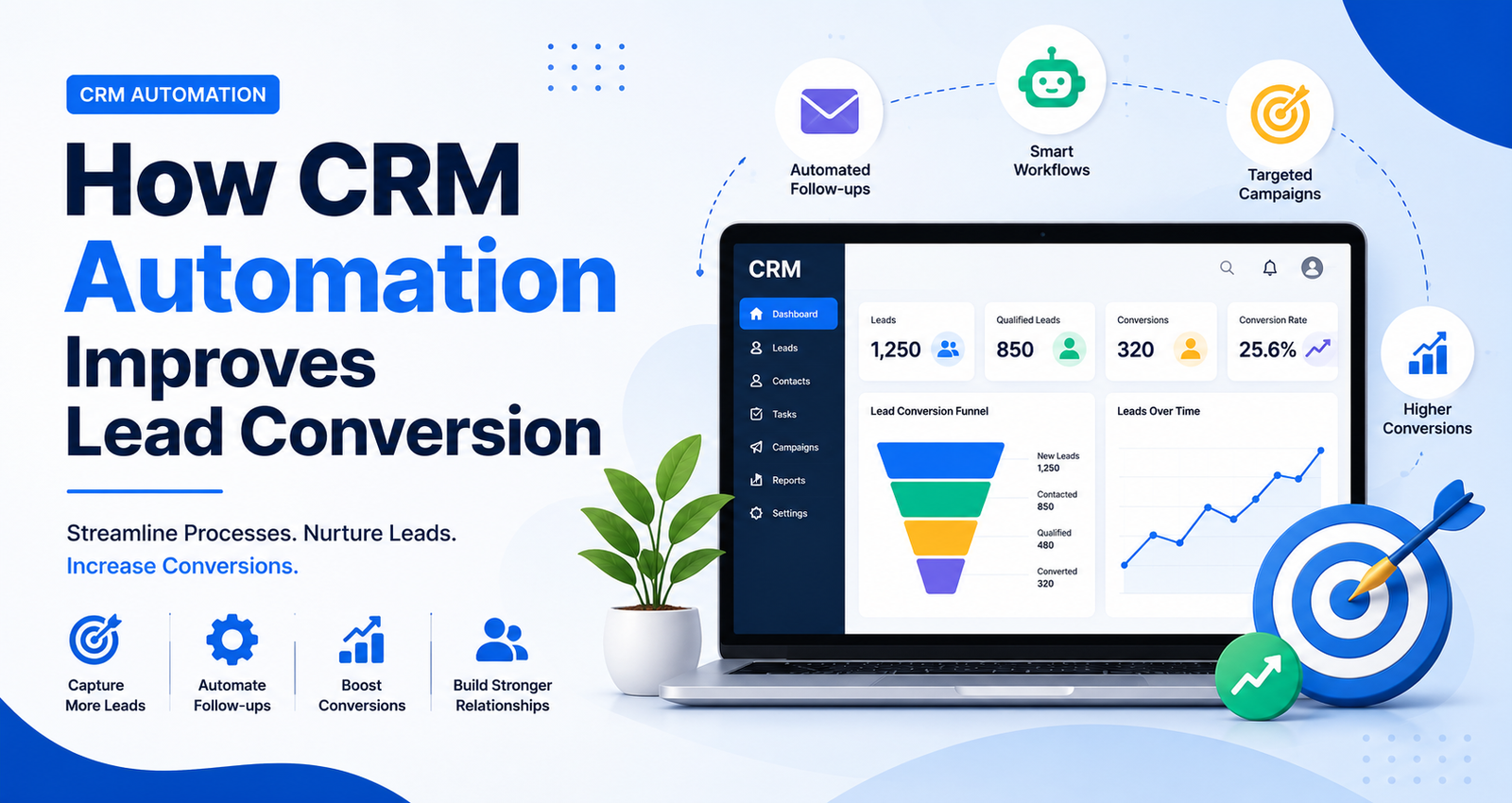The image size is (1512, 803).
Task: Click the person icon beside Leads menu
Action: pyautogui.click(x=756, y=348)
